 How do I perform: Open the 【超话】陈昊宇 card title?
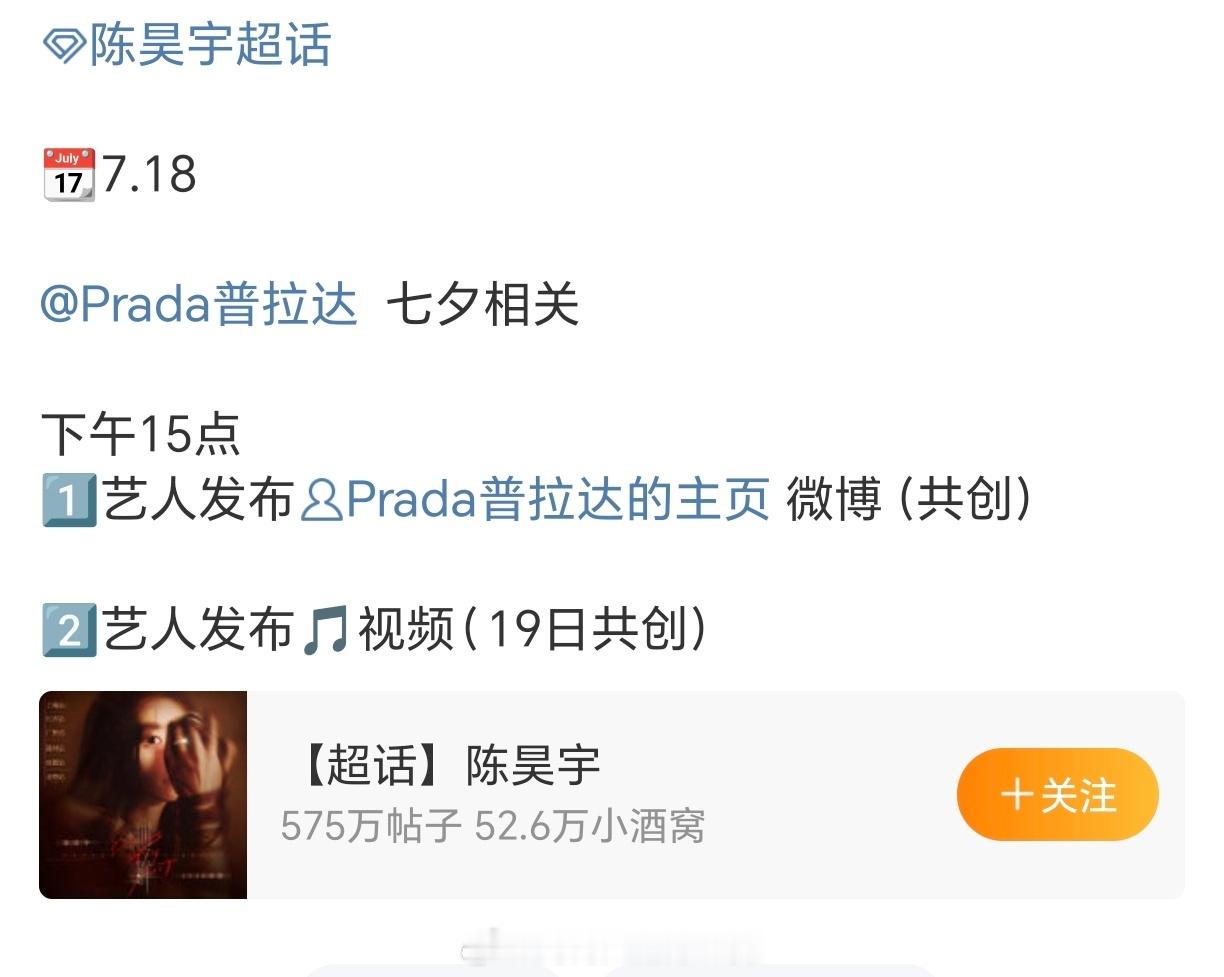[449, 766]
